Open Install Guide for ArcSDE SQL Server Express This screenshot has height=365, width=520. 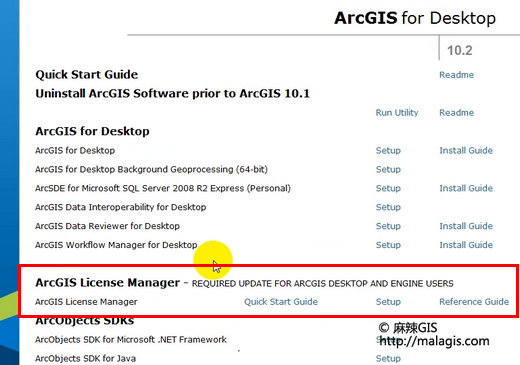466,188
